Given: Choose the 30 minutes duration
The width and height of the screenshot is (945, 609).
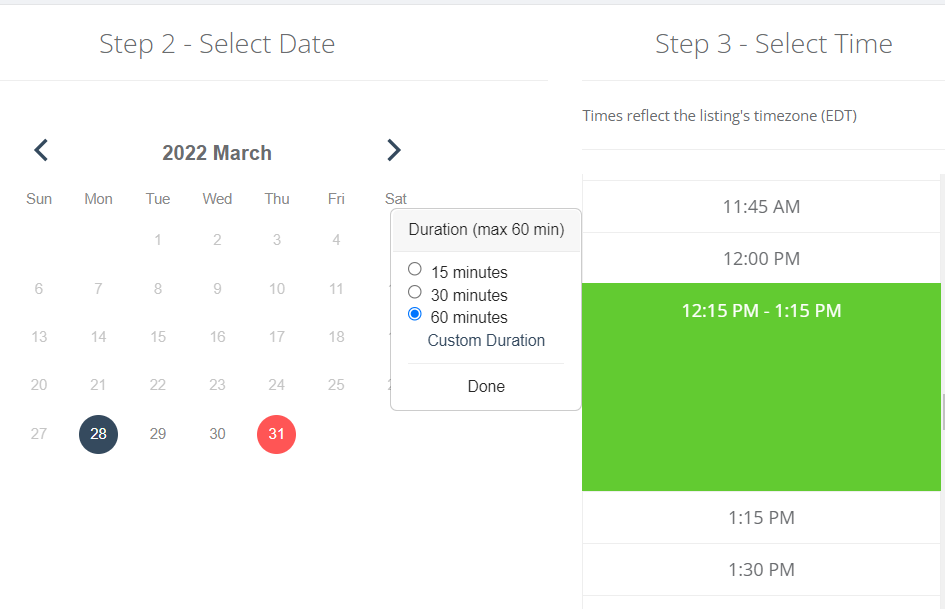Looking at the screenshot, I should tap(415, 292).
